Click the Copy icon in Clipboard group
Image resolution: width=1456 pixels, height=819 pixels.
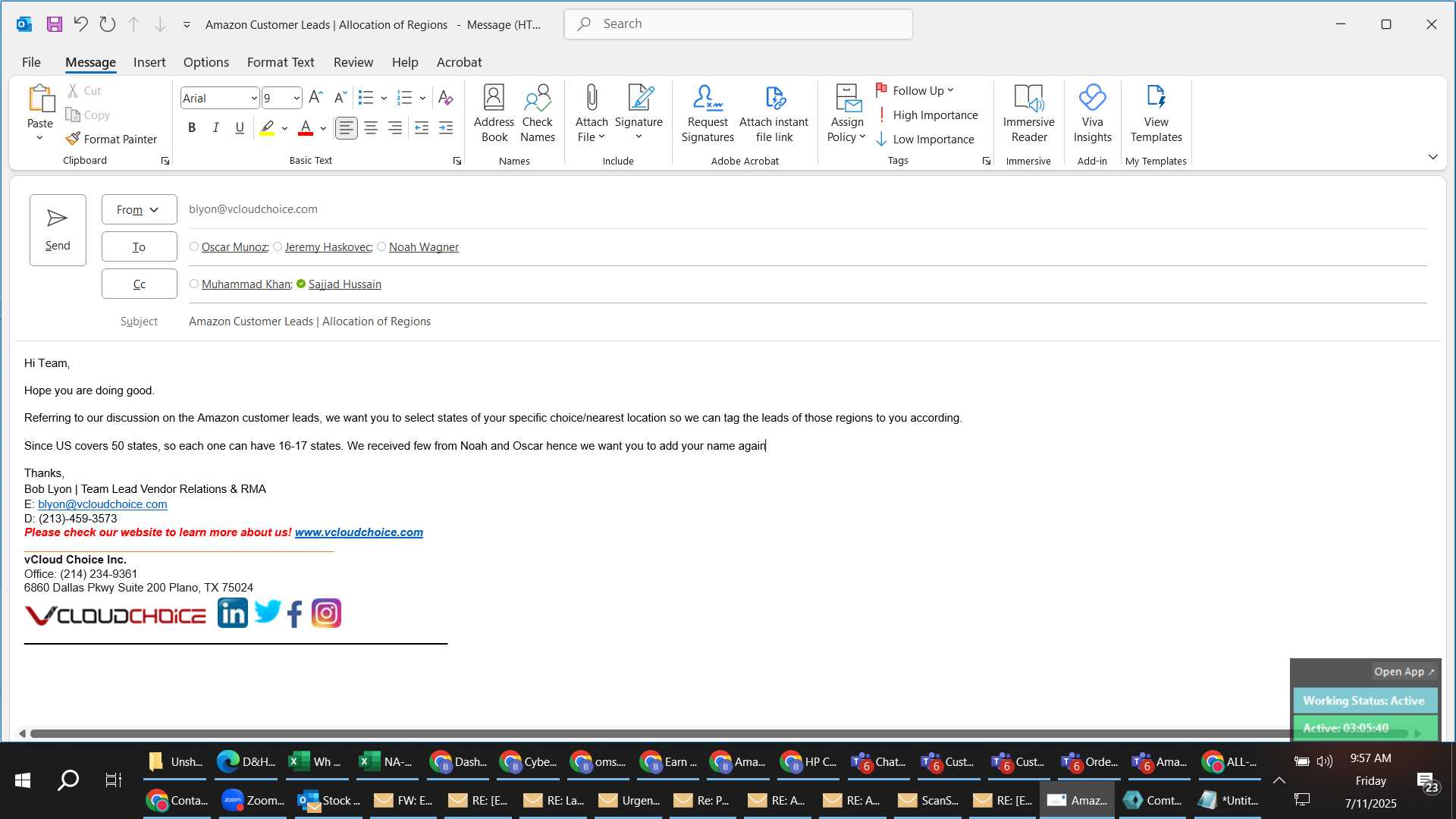pos(73,115)
